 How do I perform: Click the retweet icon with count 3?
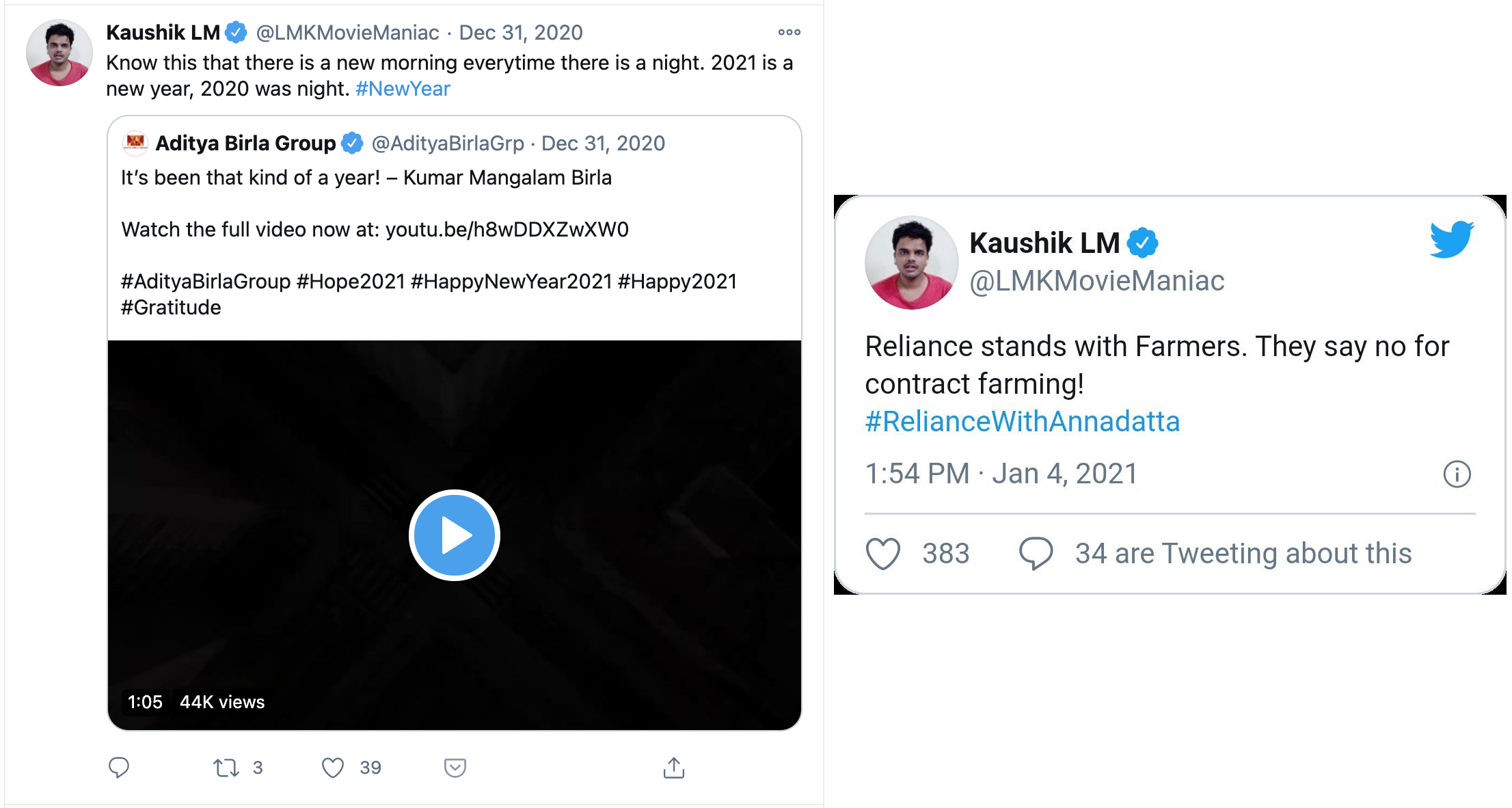click(226, 768)
